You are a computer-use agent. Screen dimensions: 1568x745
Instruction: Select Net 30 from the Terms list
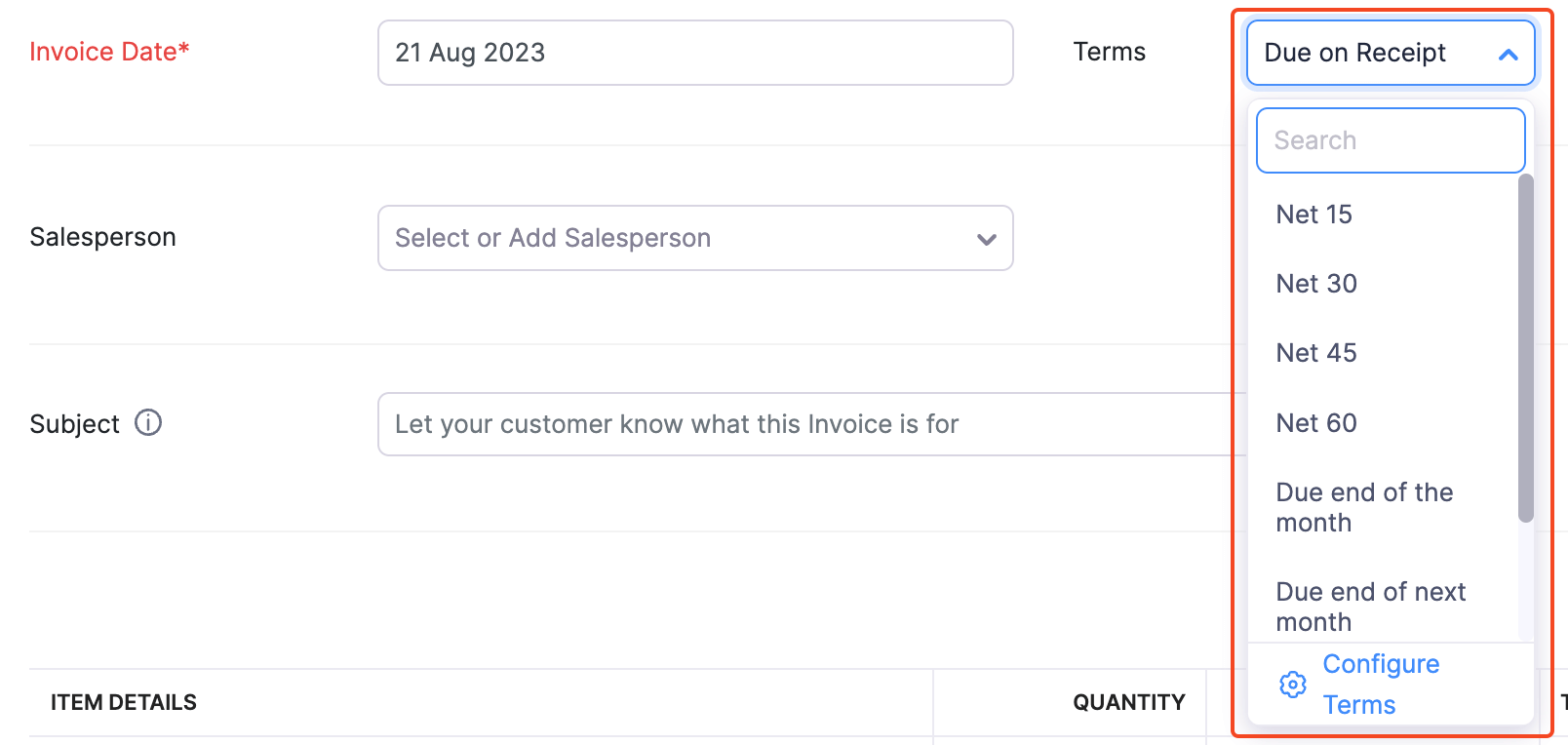1315,284
